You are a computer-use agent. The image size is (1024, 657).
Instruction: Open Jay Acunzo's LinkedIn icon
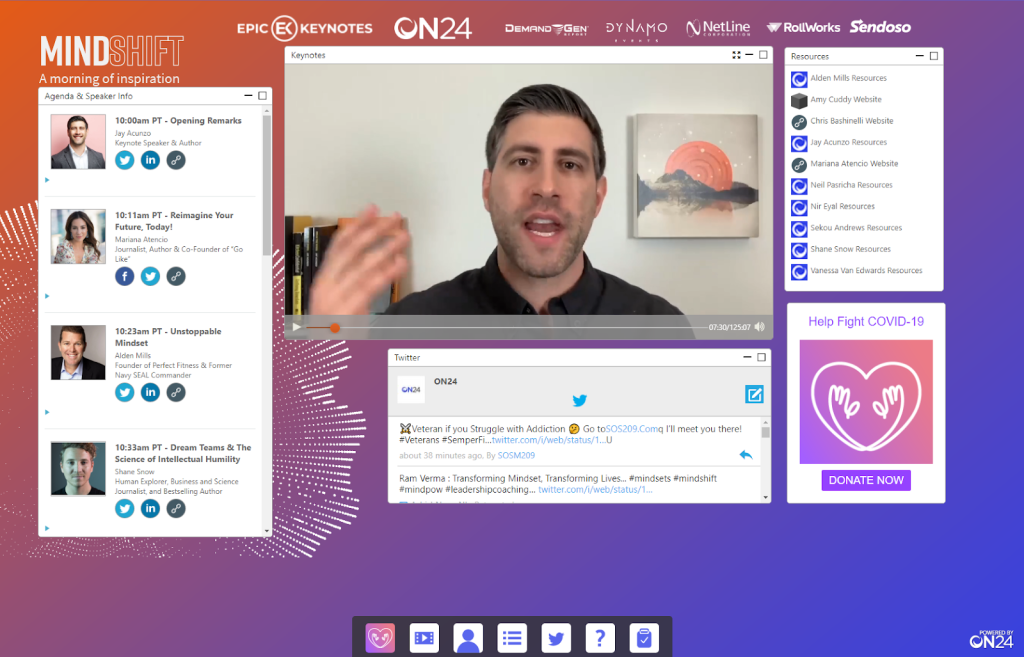[x=150, y=160]
